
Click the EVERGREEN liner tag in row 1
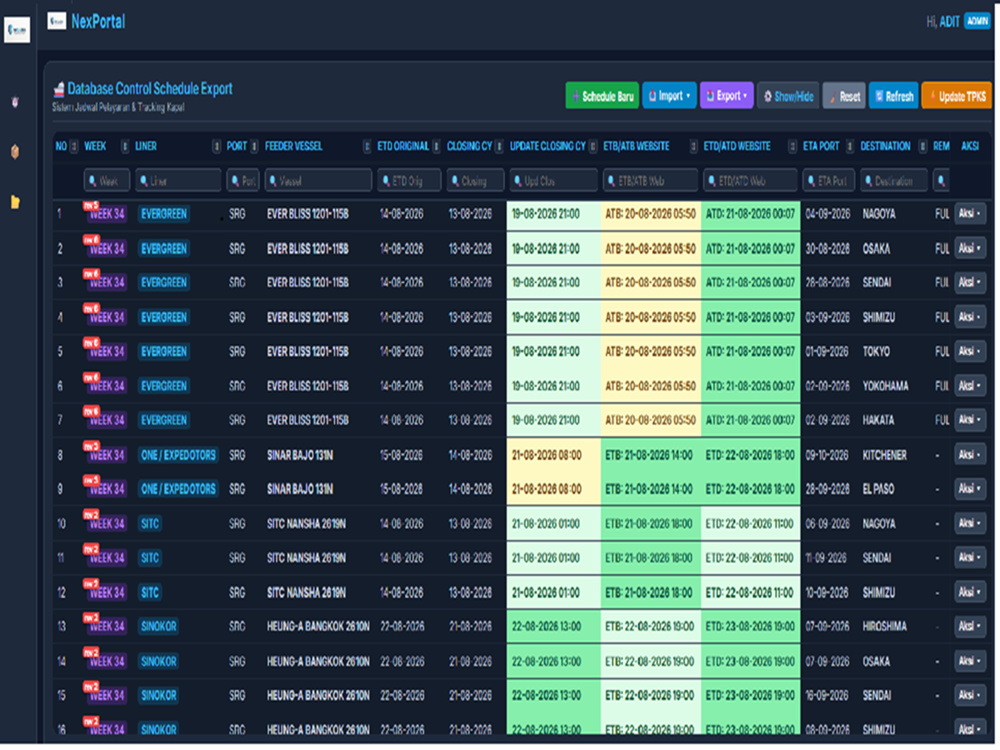[164, 214]
